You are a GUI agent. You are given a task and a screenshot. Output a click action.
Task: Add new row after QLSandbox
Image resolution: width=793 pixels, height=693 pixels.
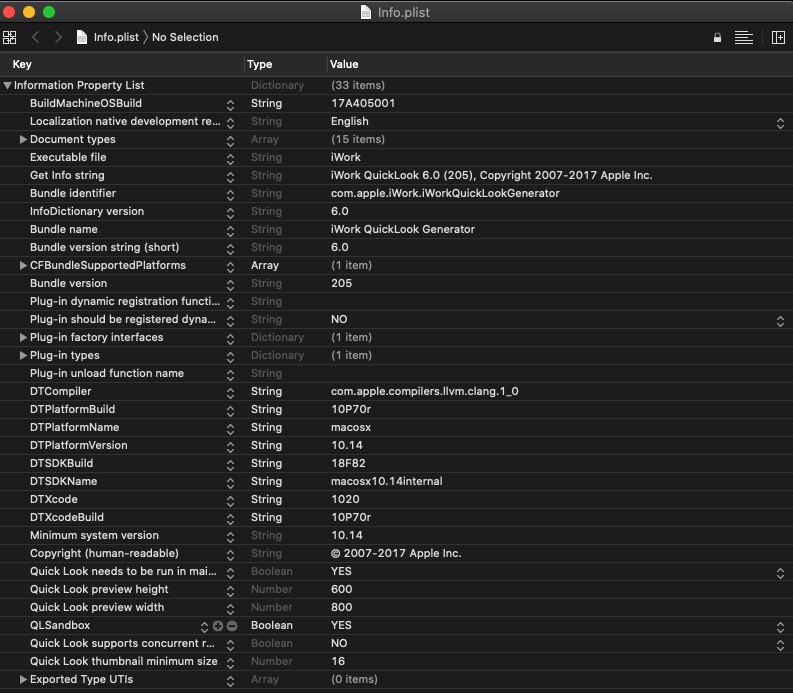[x=218, y=626]
